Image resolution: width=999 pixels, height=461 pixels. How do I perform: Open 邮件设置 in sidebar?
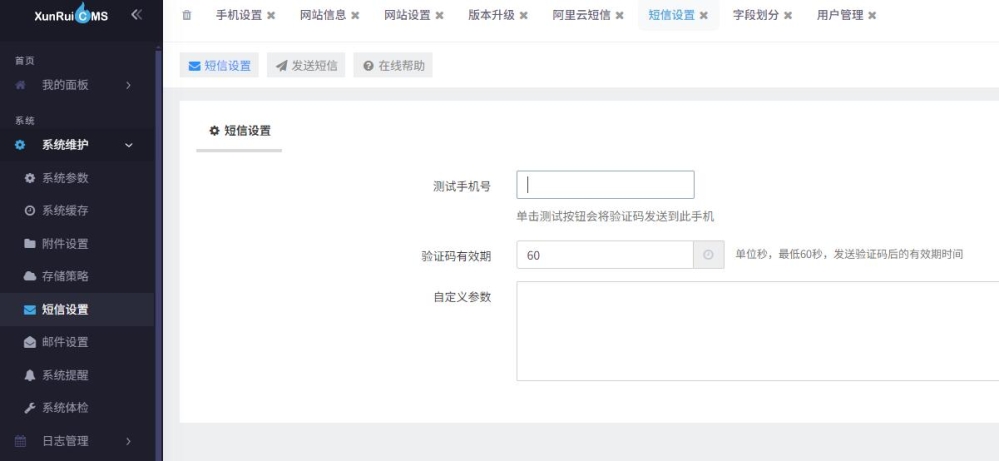[x=64, y=342]
